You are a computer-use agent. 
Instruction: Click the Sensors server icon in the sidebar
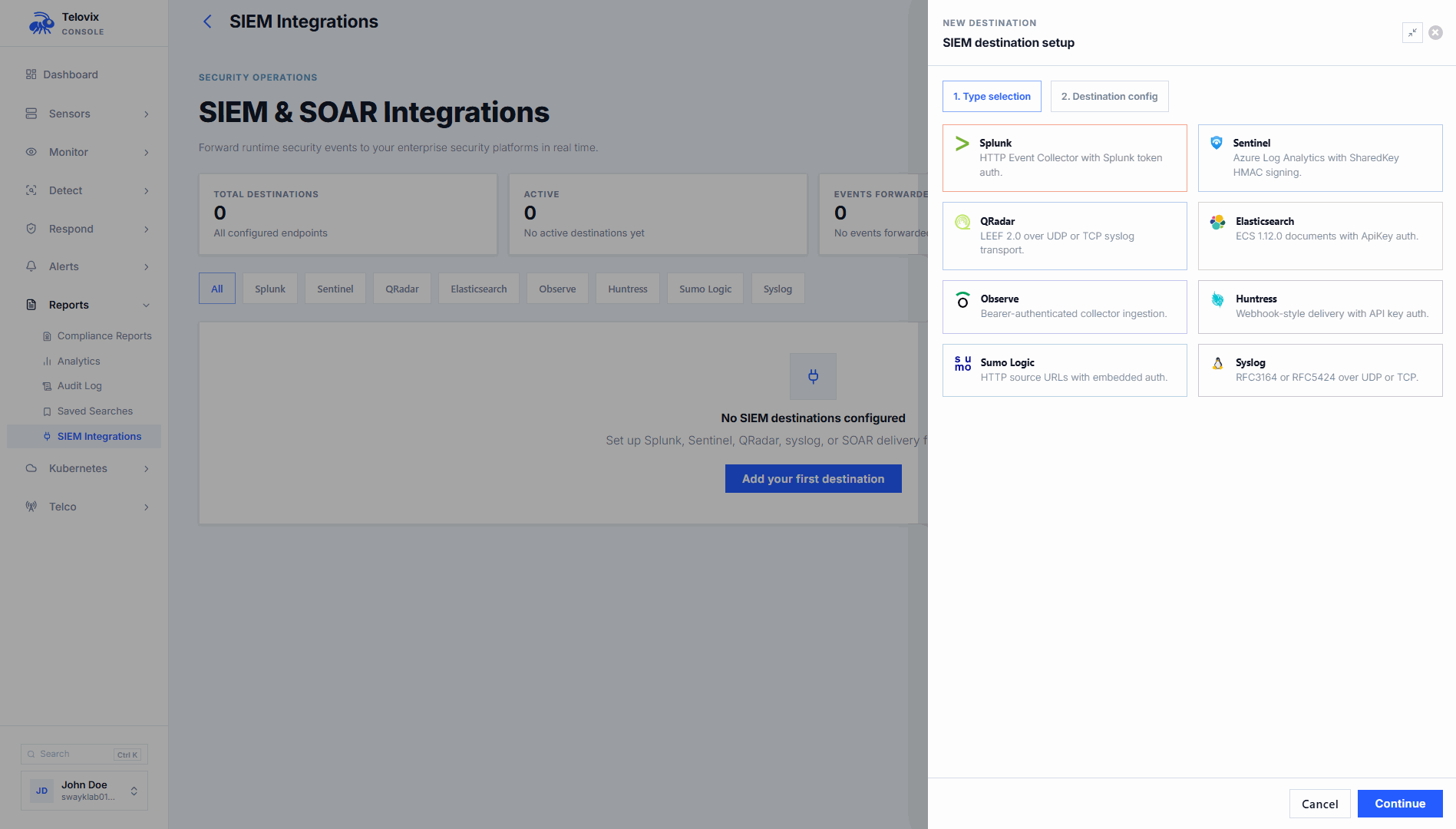pos(31,114)
